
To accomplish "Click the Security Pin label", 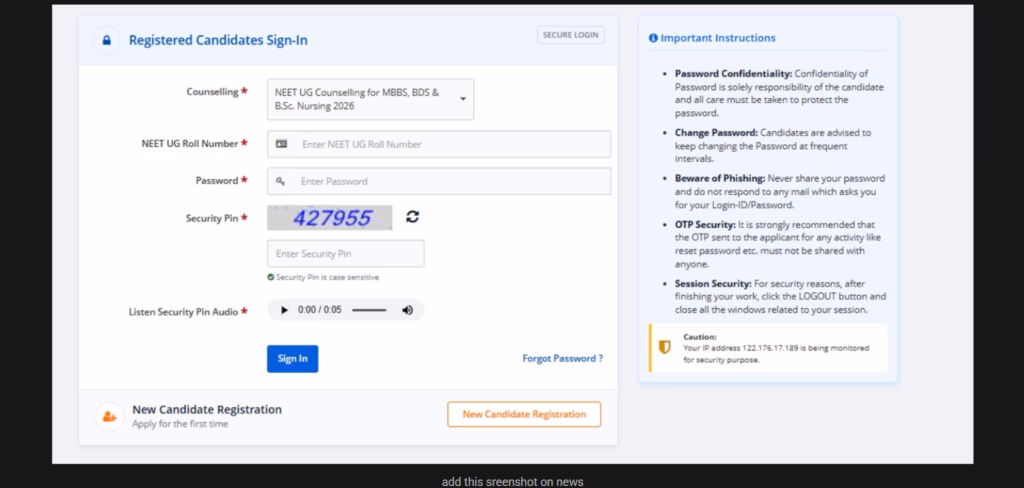I will [212, 218].
